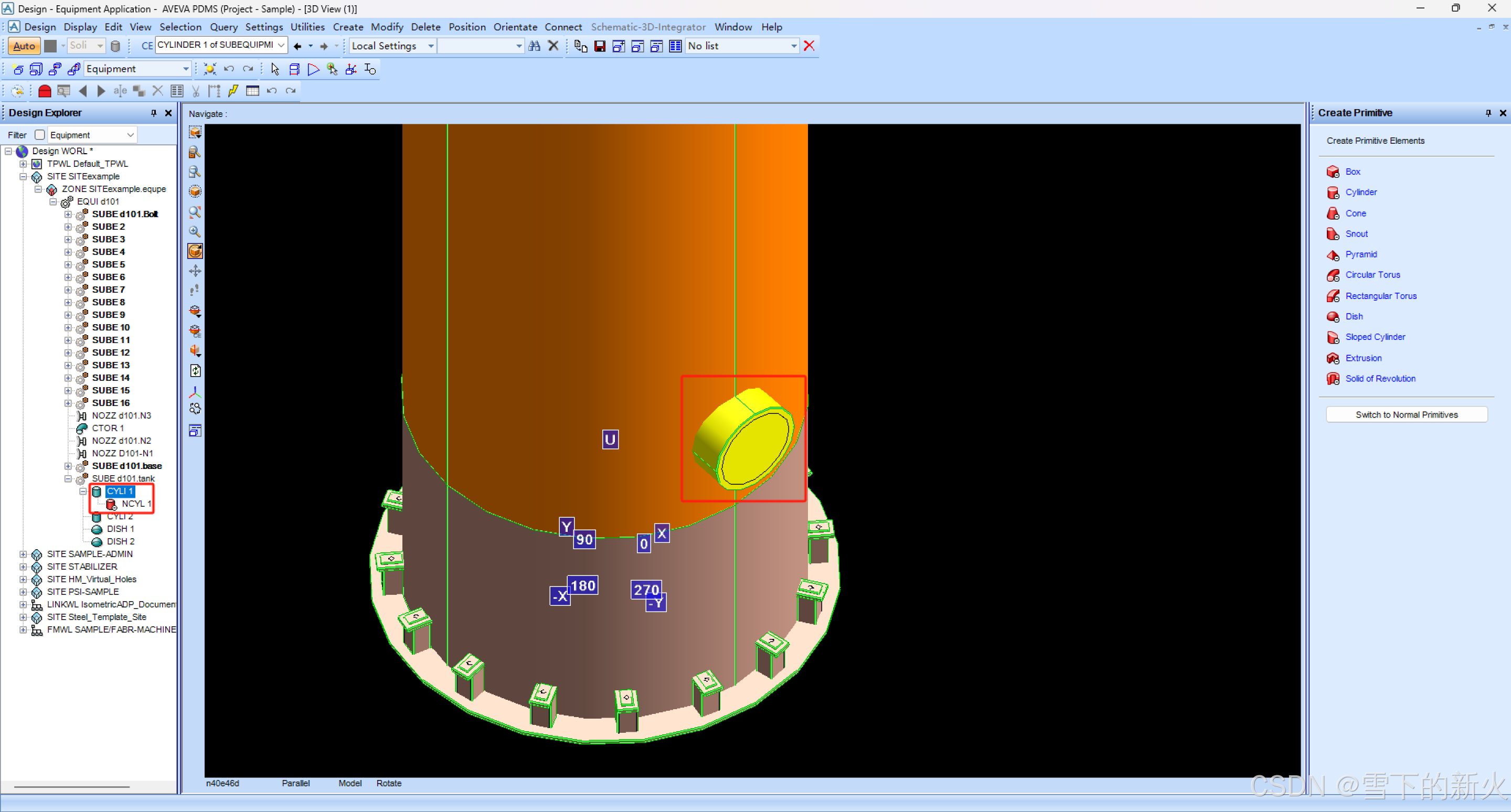Click the yellow lightning bolt icon

click(233, 91)
